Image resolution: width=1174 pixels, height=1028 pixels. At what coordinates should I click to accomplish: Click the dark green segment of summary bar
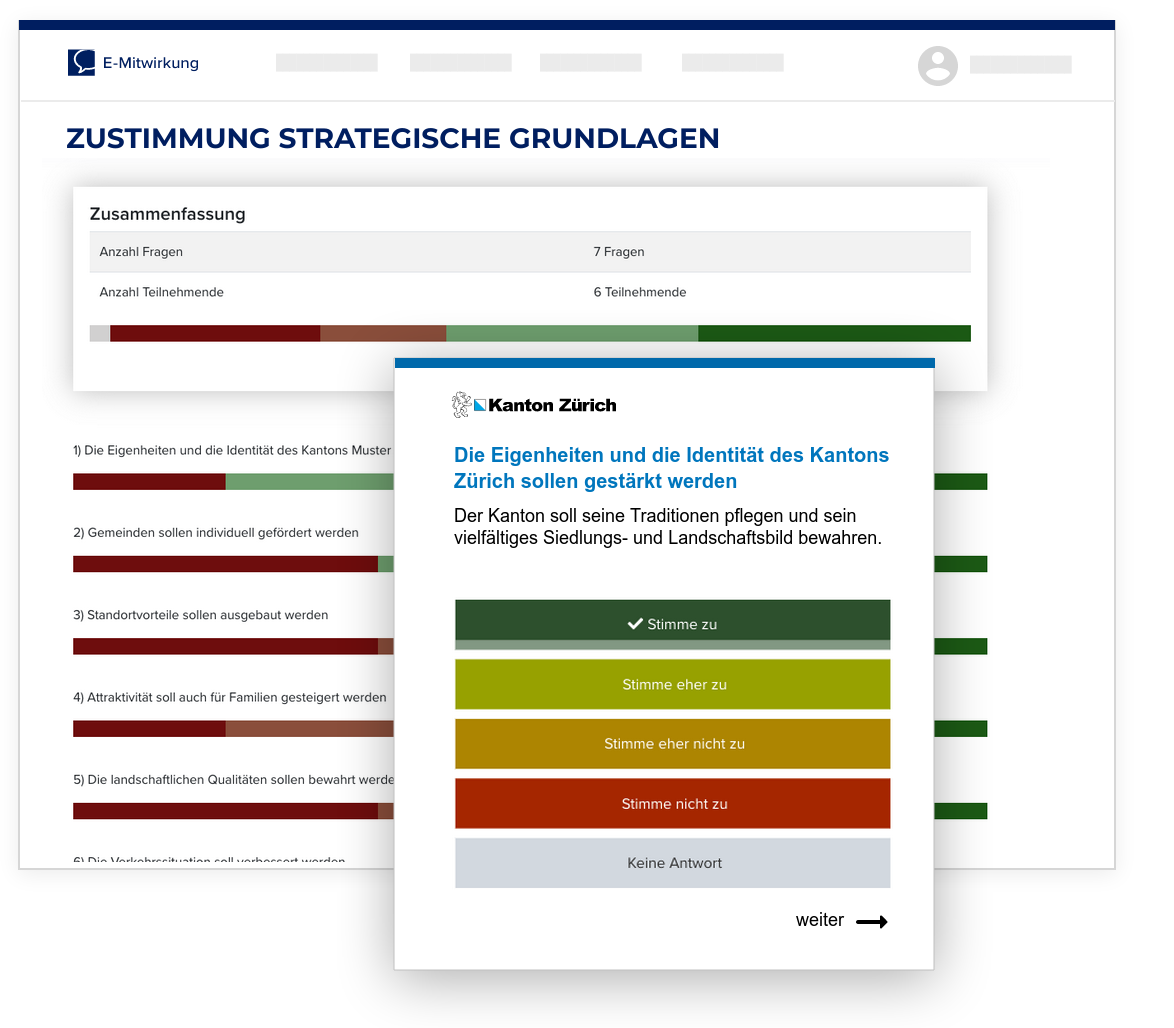pyautogui.click(x=833, y=333)
